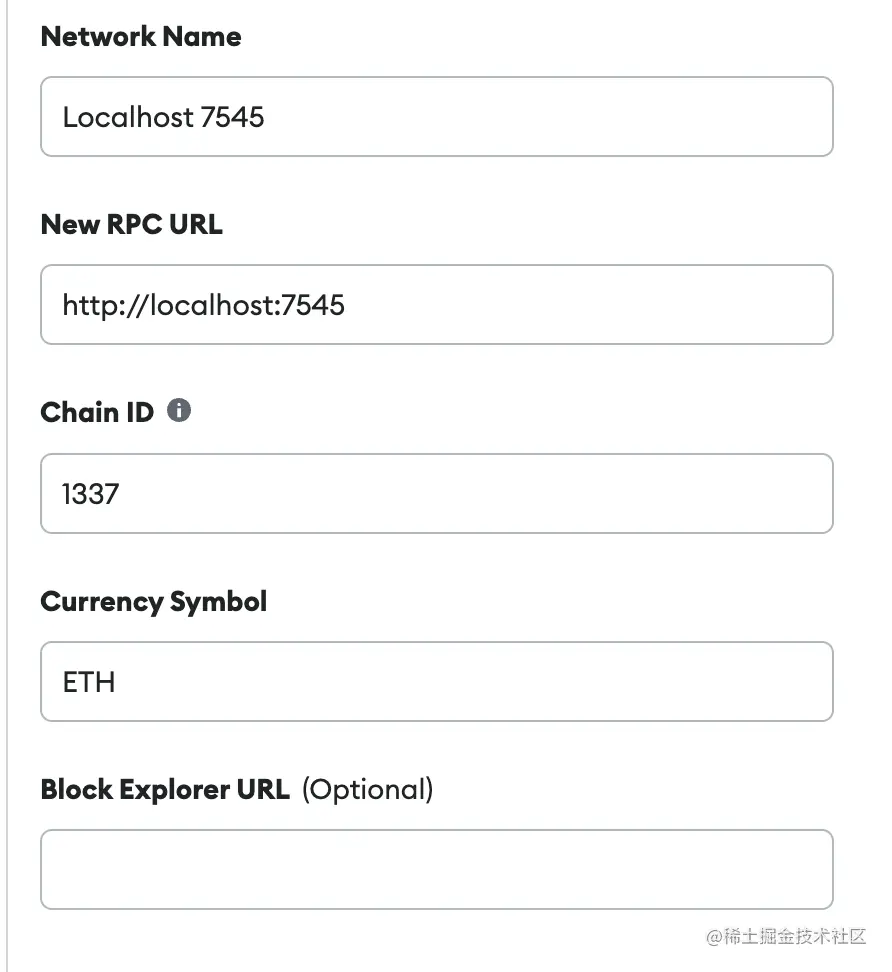Click the Chain ID info icon
This screenshot has height=972, width=892.
tap(179, 411)
